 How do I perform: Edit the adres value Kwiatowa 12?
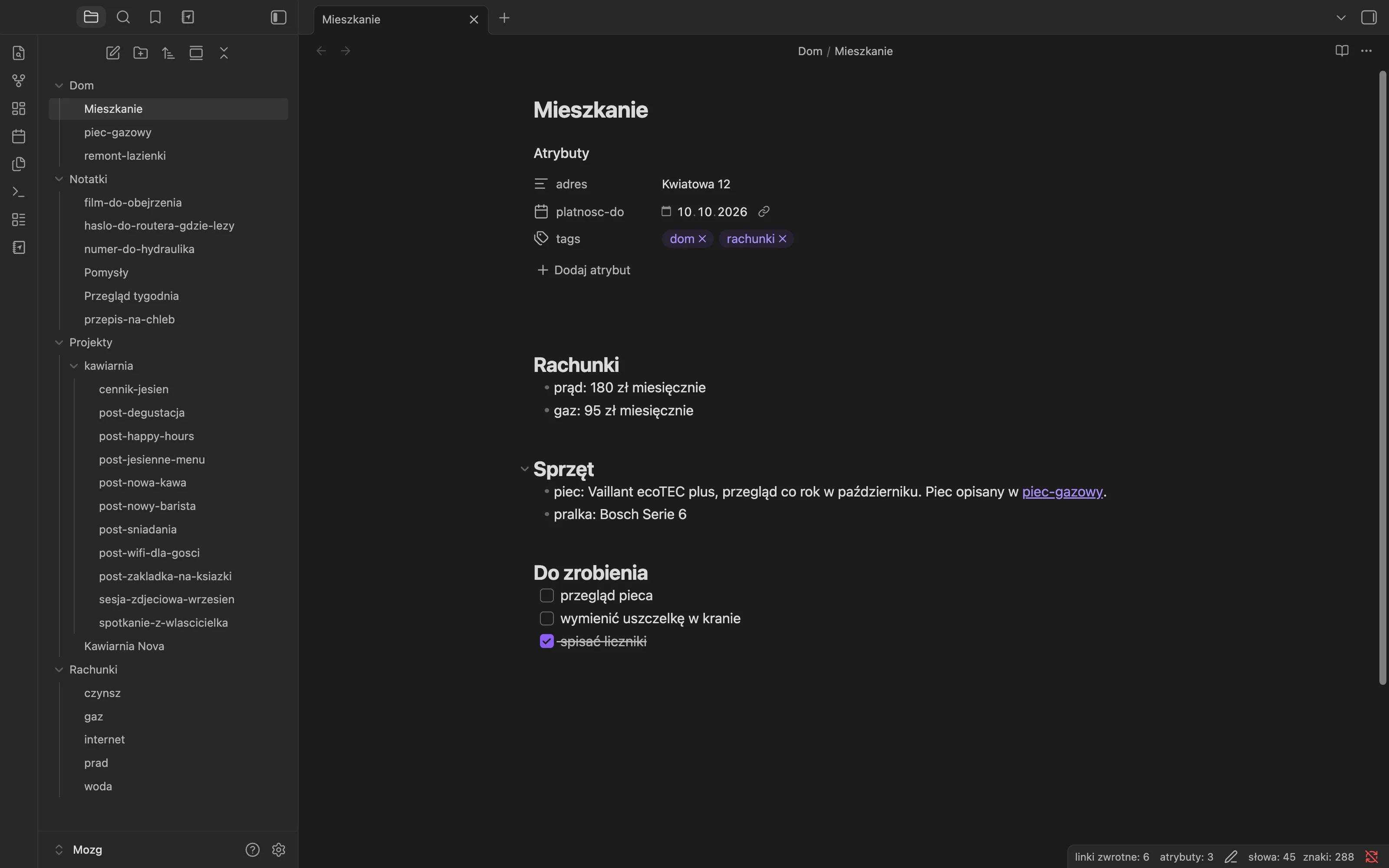coord(696,184)
